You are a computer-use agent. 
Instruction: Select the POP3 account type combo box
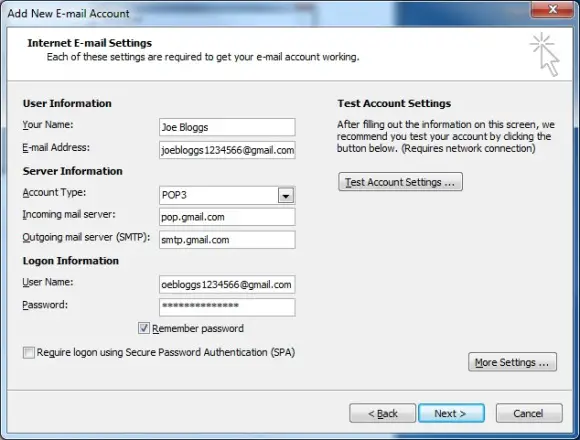coord(227,195)
